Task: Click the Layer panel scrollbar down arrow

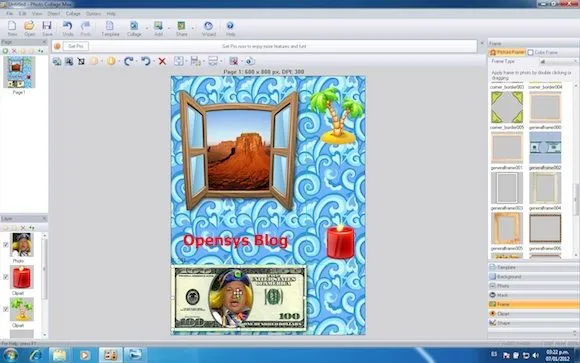Action: click(45, 335)
